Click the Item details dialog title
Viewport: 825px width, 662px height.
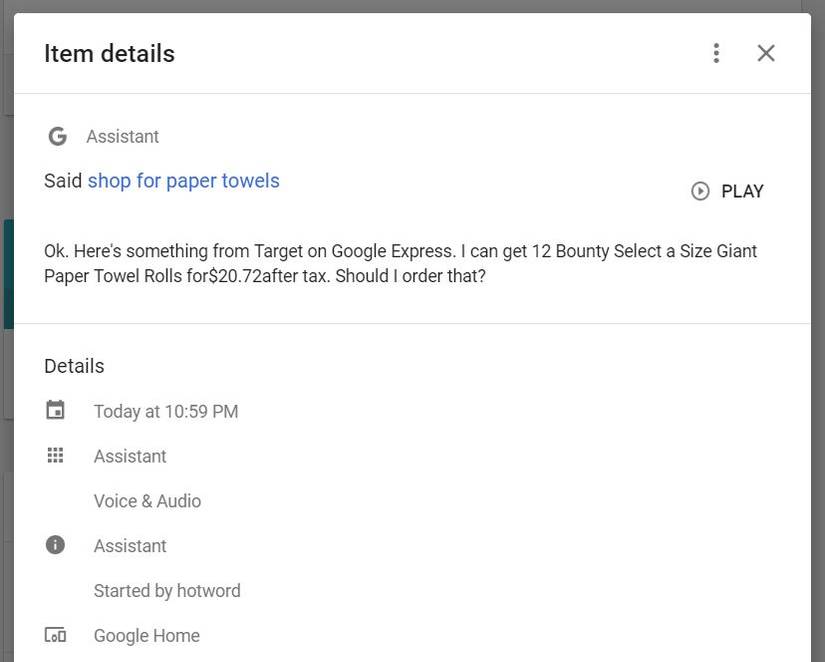[108, 53]
